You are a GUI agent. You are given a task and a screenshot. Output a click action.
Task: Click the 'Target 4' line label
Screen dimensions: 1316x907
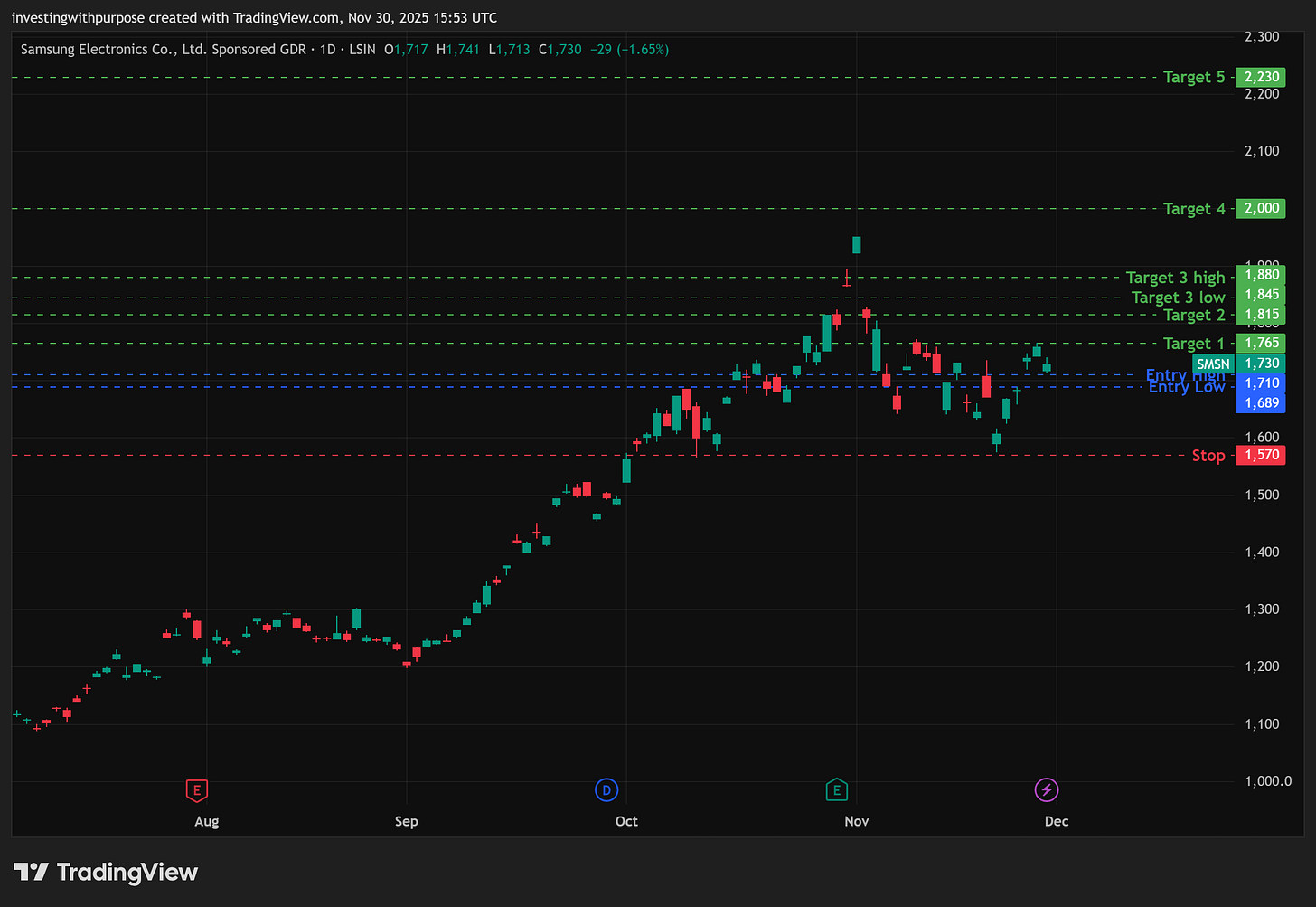tap(1194, 209)
